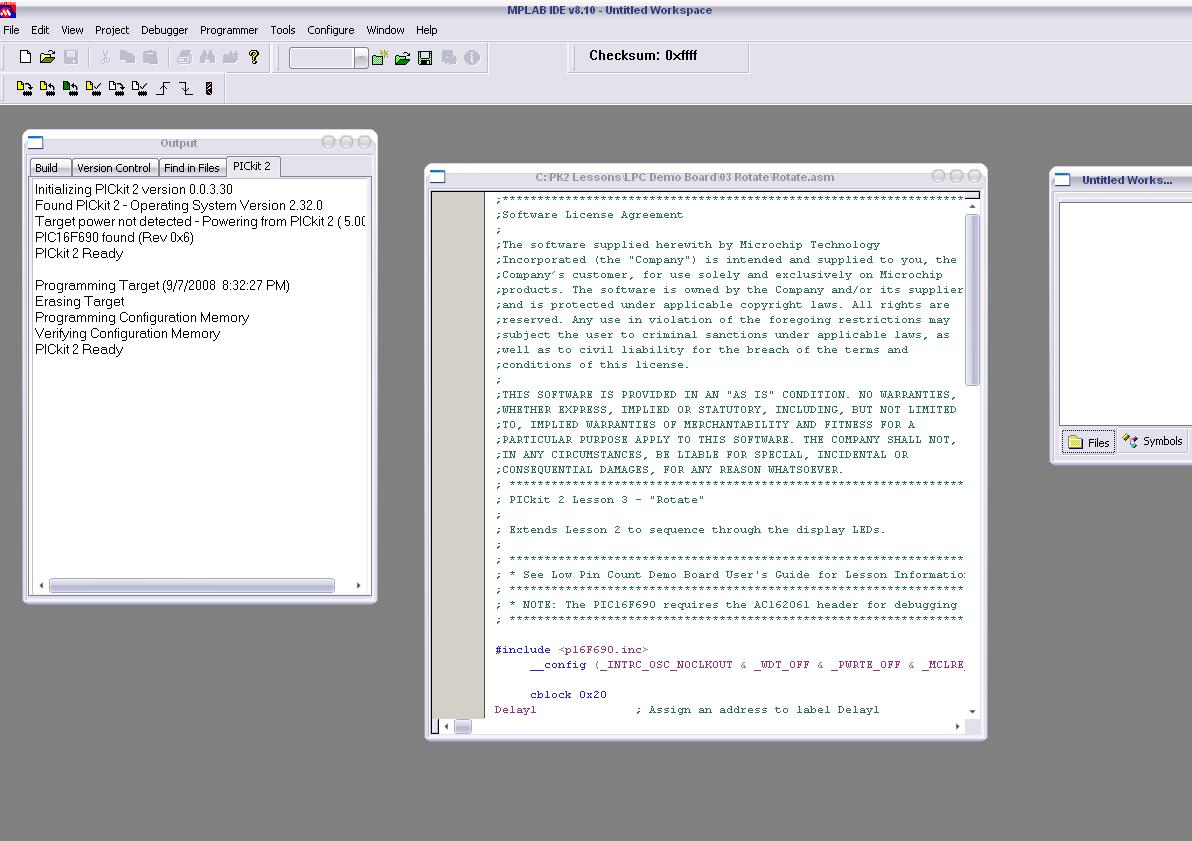Click the editor horizontal scroll-right arrow
1192x841 pixels.
click(x=957, y=727)
